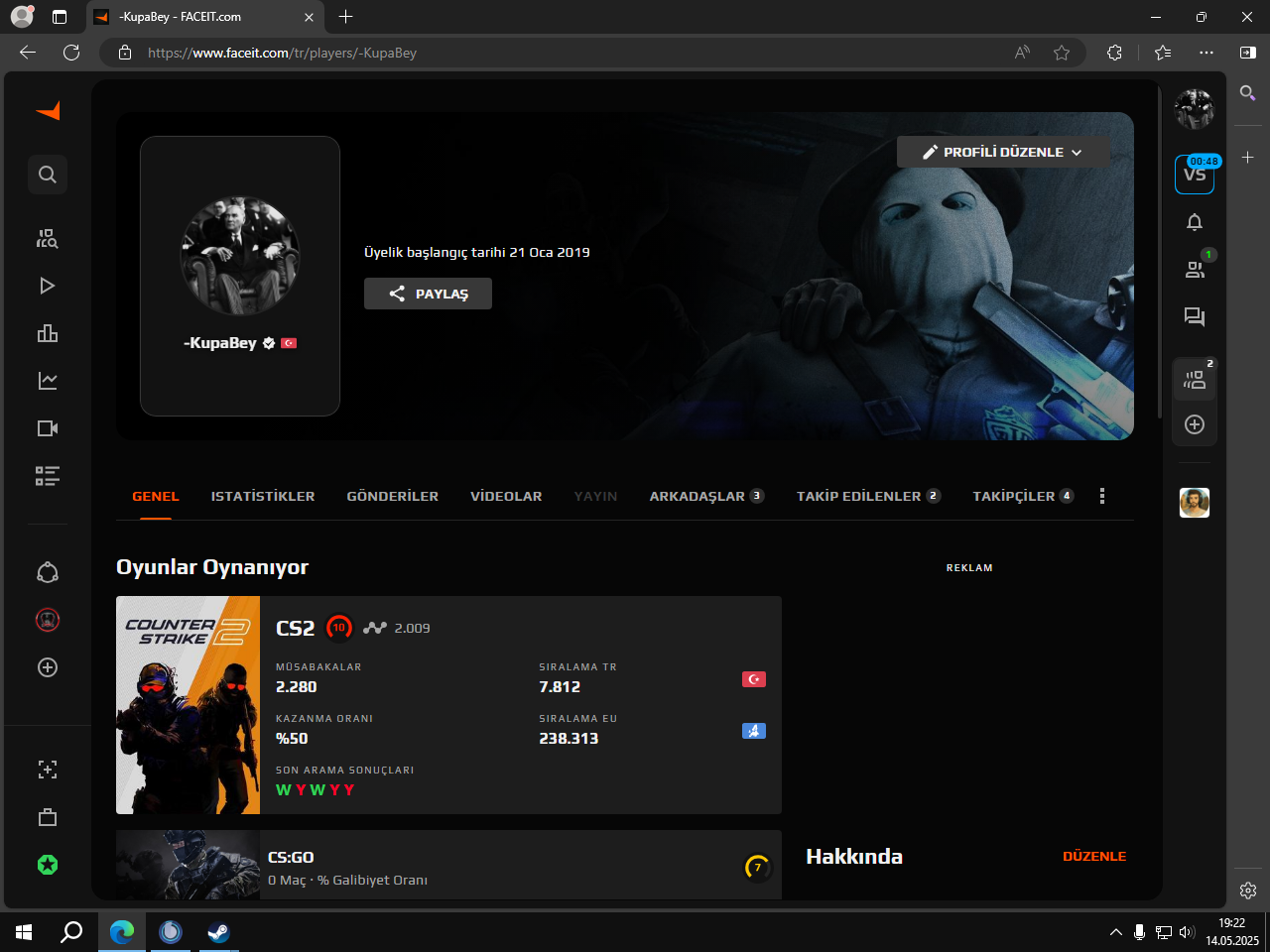Click the play triangle icon in left sidebar
The height and width of the screenshot is (952, 1270).
pos(48,286)
